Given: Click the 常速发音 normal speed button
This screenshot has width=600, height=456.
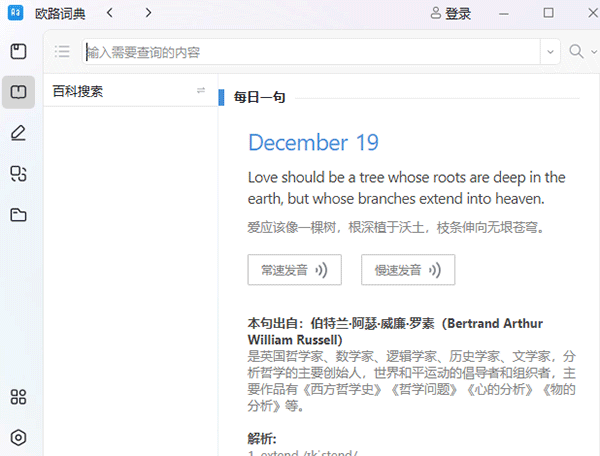Looking at the screenshot, I should 294,270.
